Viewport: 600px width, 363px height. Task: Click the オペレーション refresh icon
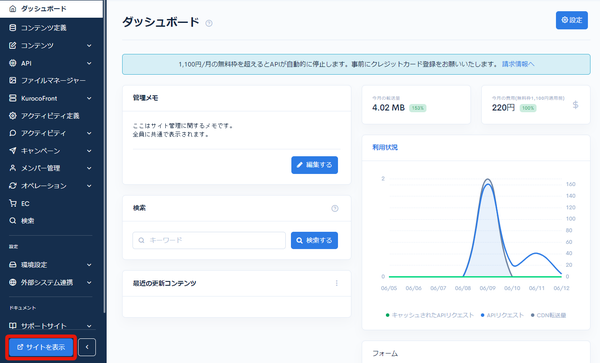[x=13, y=186]
